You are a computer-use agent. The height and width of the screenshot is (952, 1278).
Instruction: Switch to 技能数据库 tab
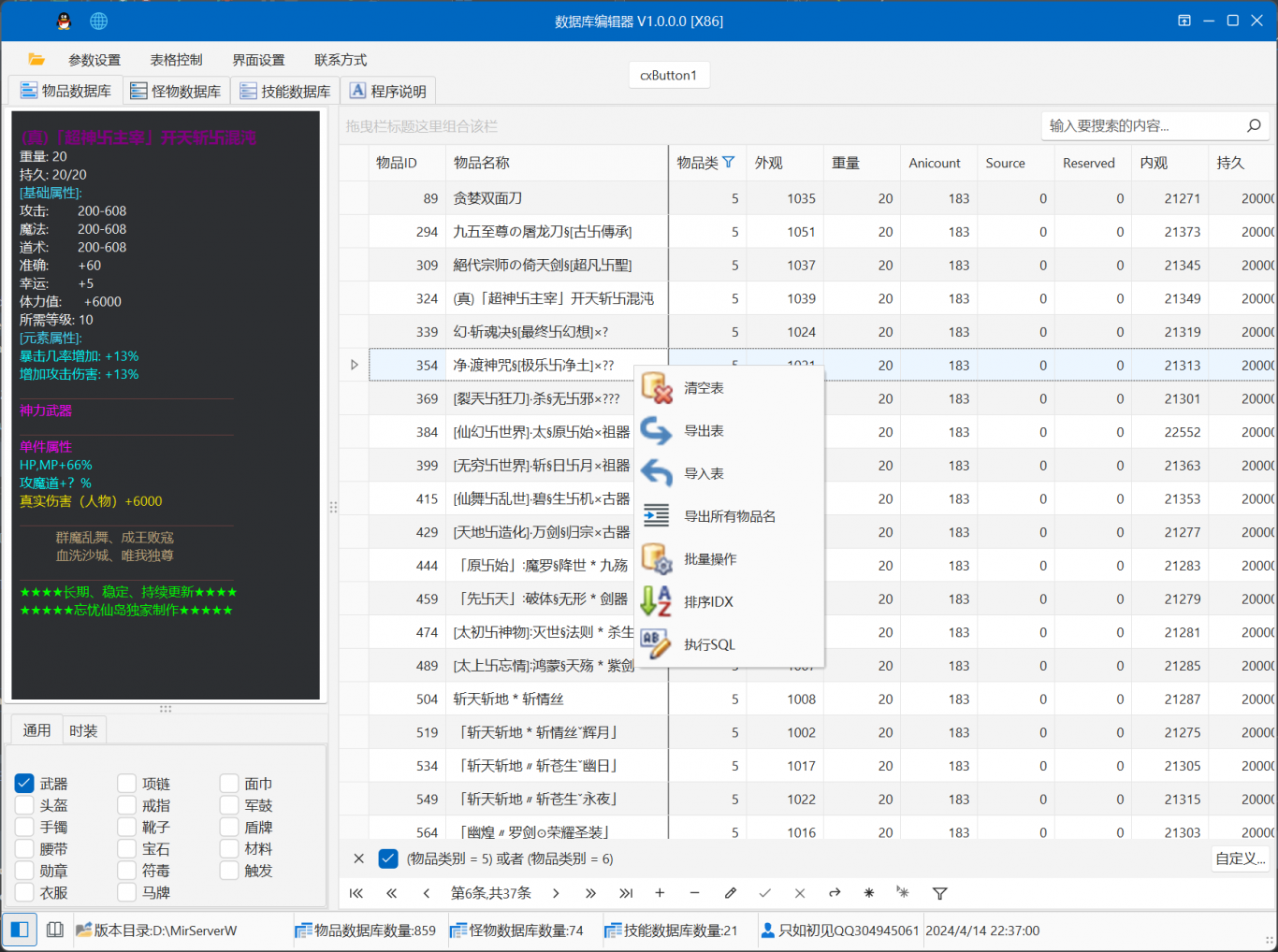click(285, 91)
